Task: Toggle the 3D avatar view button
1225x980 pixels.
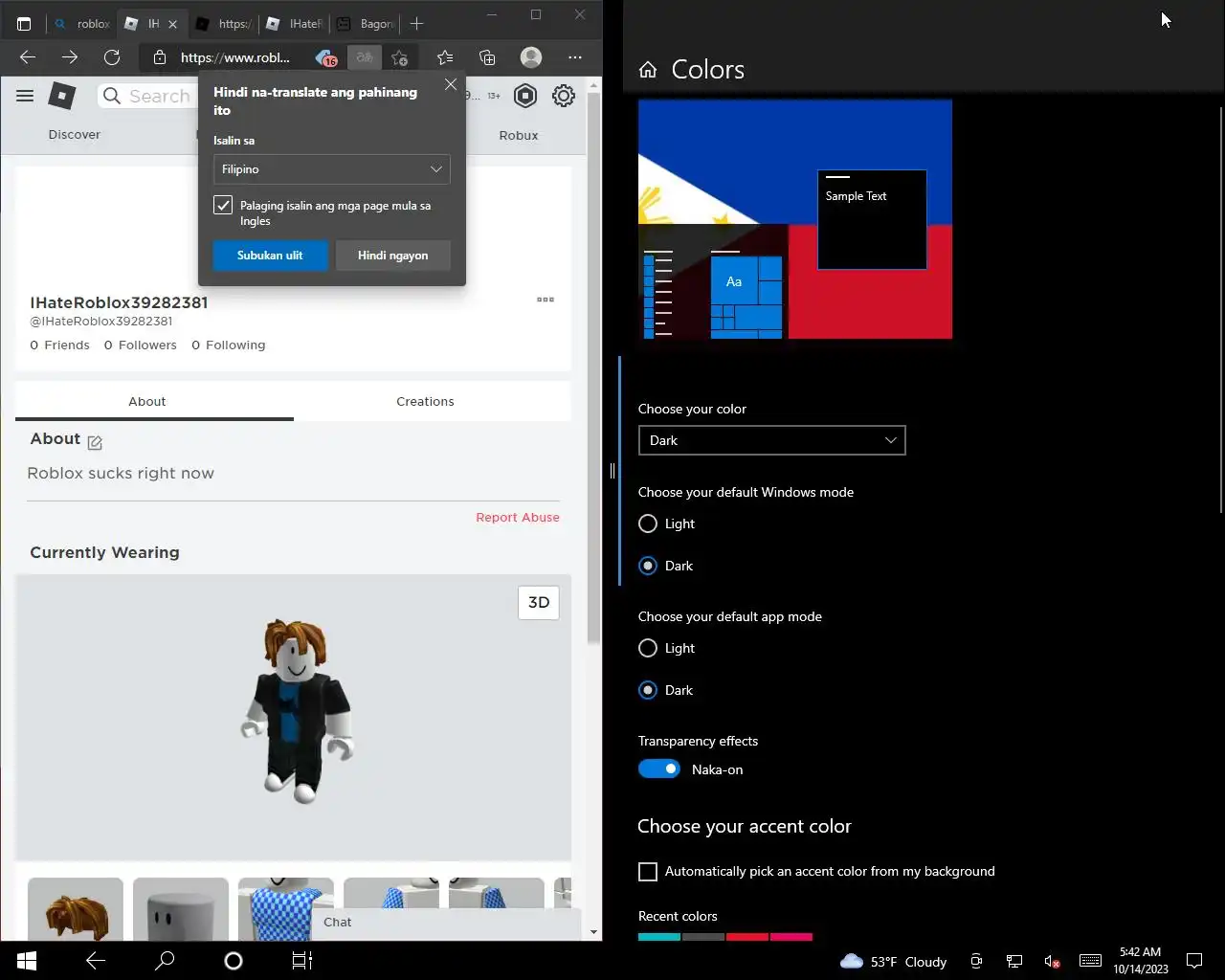Action: (x=539, y=602)
